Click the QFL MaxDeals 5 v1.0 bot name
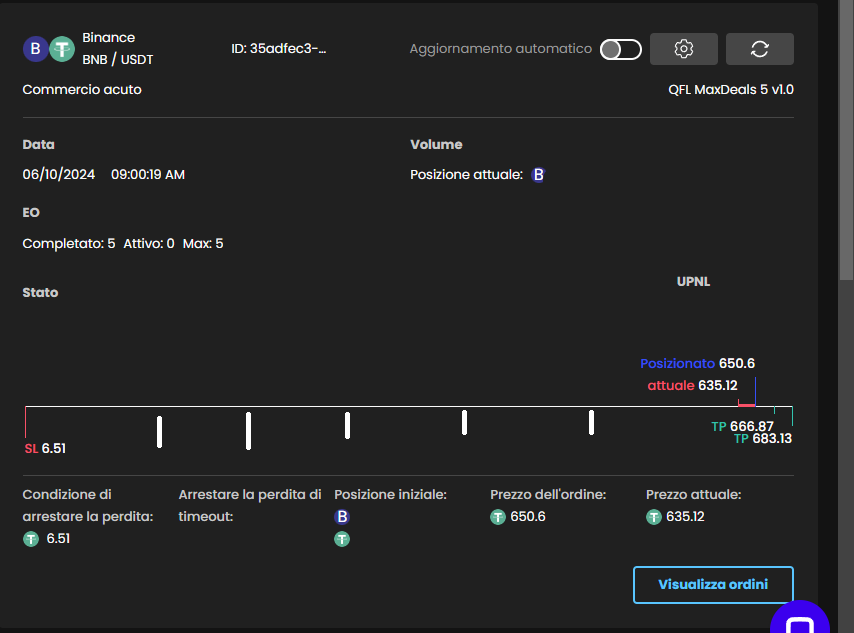Screen dimensions: 854x633 [x=731, y=89]
